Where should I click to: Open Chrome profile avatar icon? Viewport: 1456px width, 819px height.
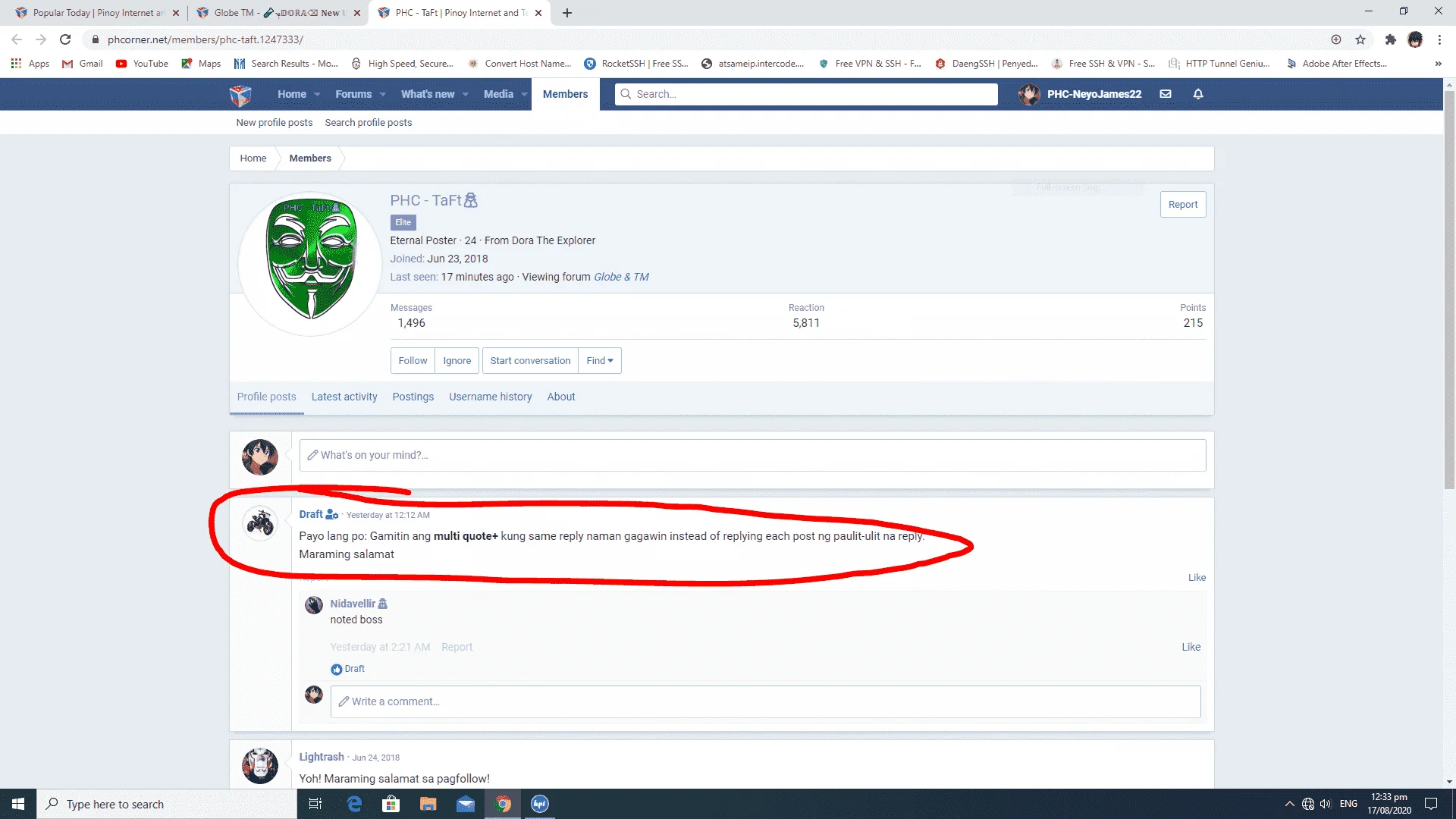pos(1415,39)
